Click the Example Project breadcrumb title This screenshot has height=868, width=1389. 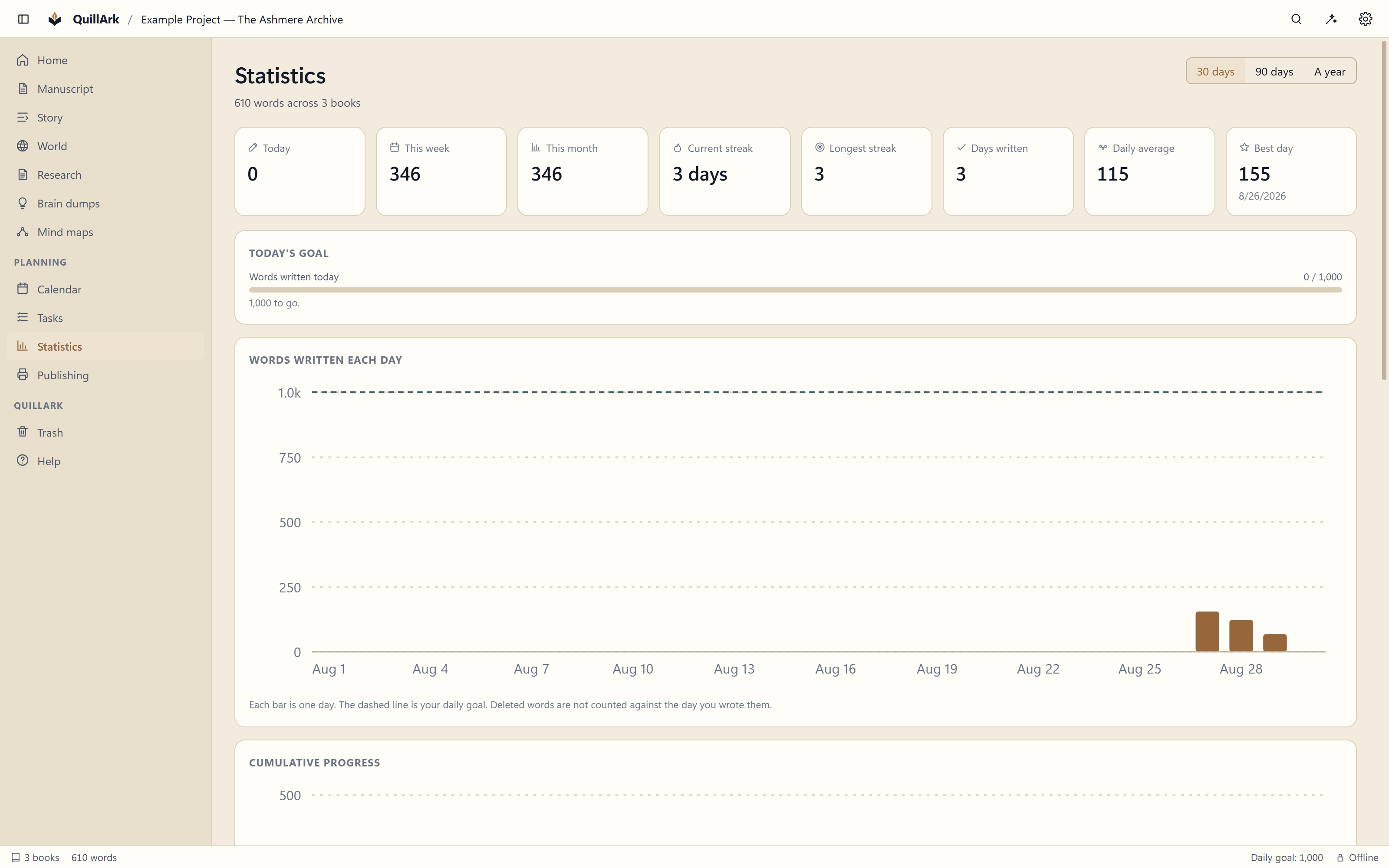242,20
